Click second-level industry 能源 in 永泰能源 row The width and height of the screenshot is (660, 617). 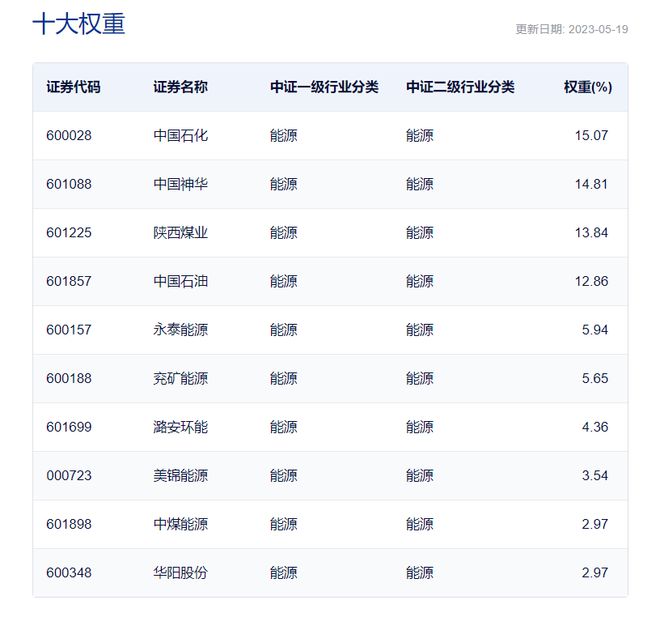(x=420, y=330)
